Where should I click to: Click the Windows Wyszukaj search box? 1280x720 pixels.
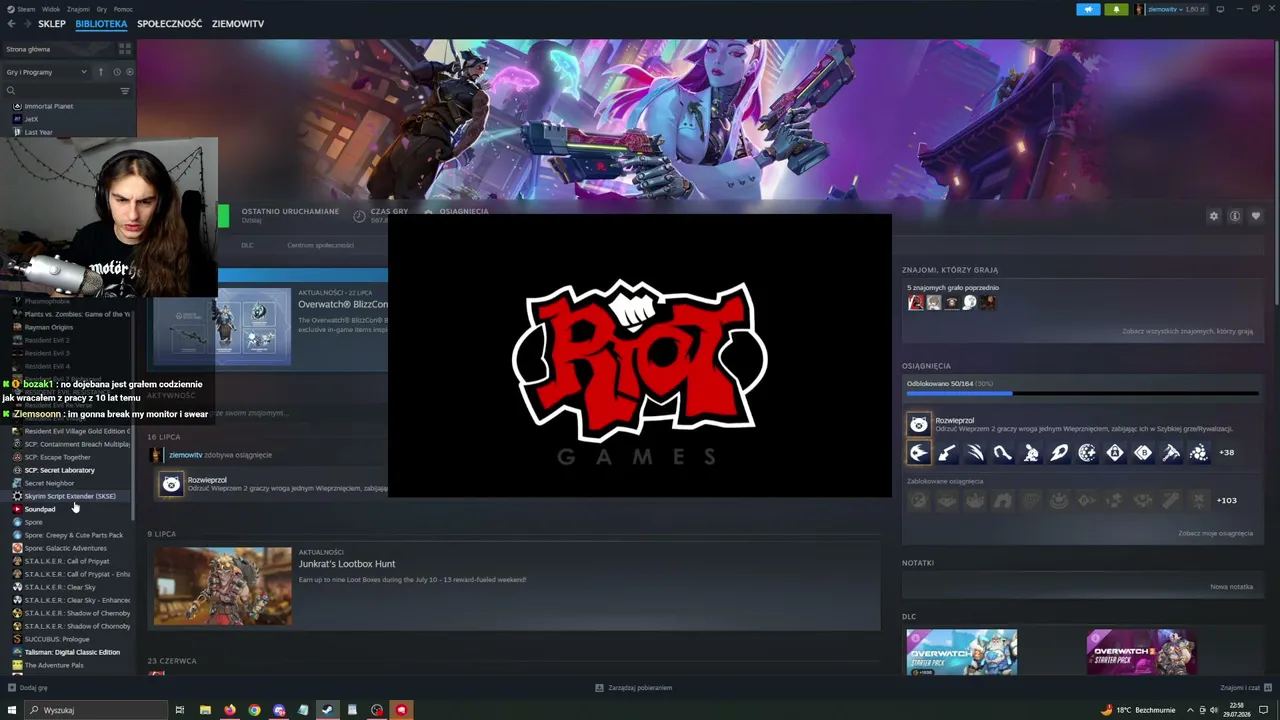pyautogui.click(x=96, y=710)
